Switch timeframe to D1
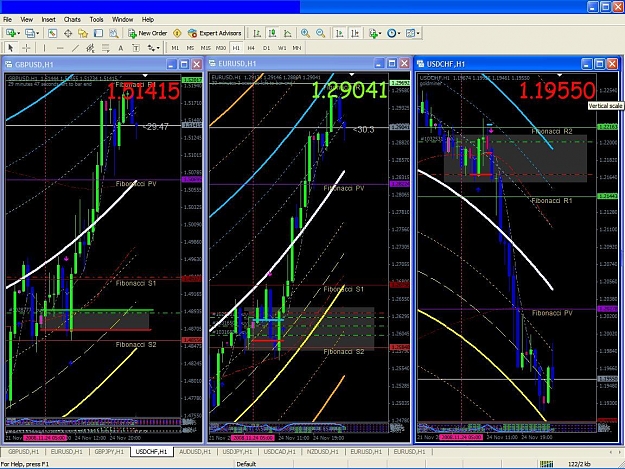Image resolution: width=625 pixels, height=469 pixels. pos(266,48)
